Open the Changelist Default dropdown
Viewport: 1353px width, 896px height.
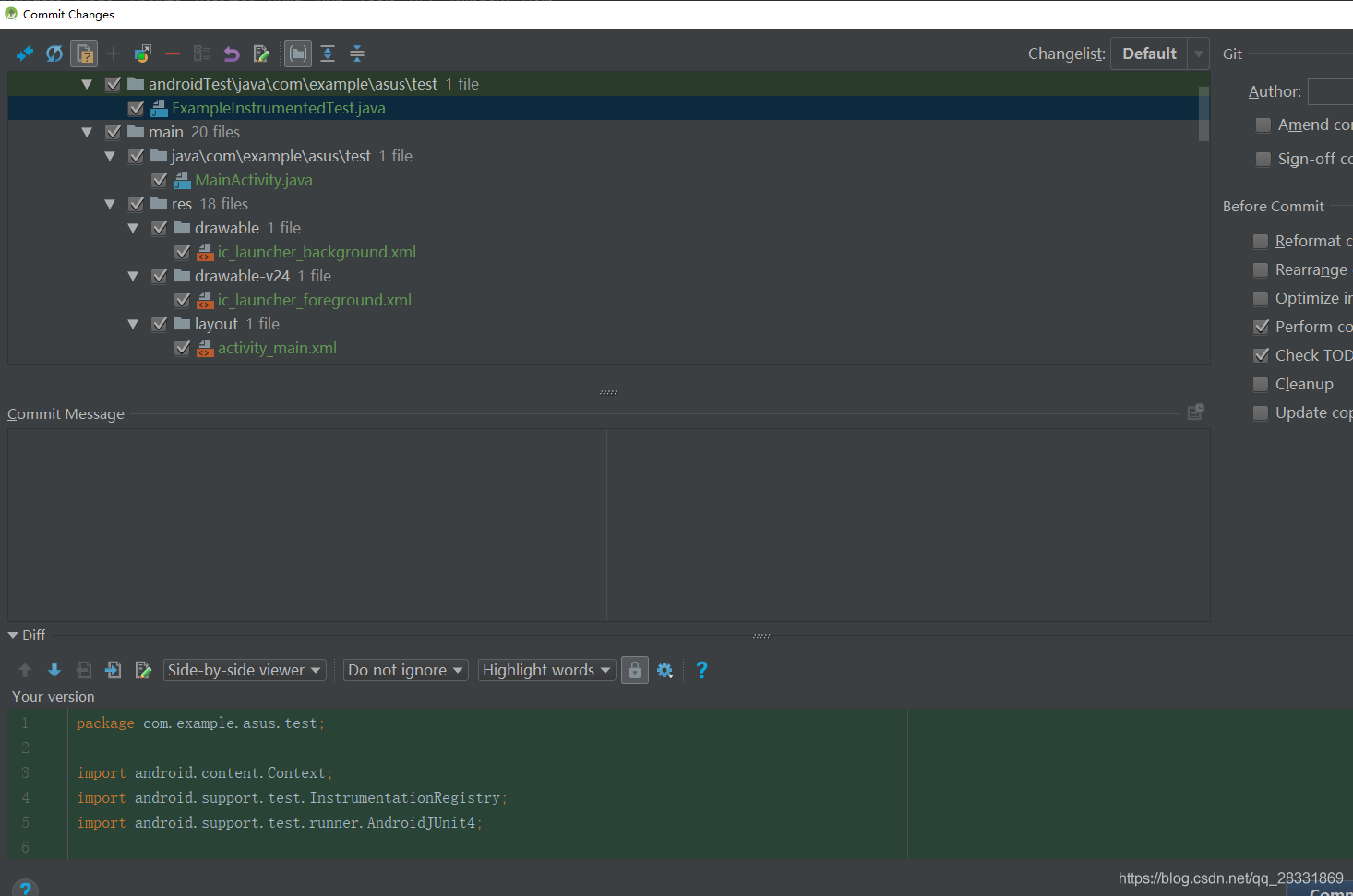1159,54
